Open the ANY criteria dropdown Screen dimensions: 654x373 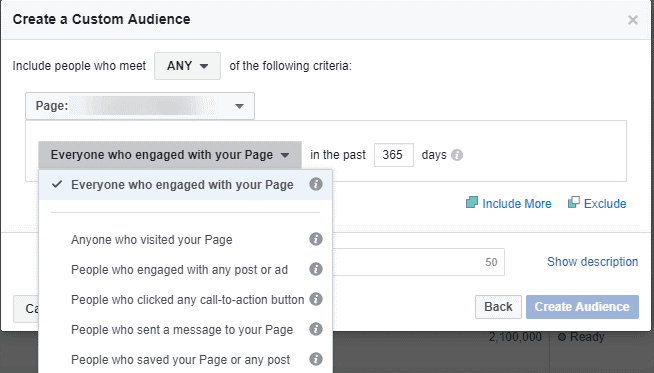[187, 66]
